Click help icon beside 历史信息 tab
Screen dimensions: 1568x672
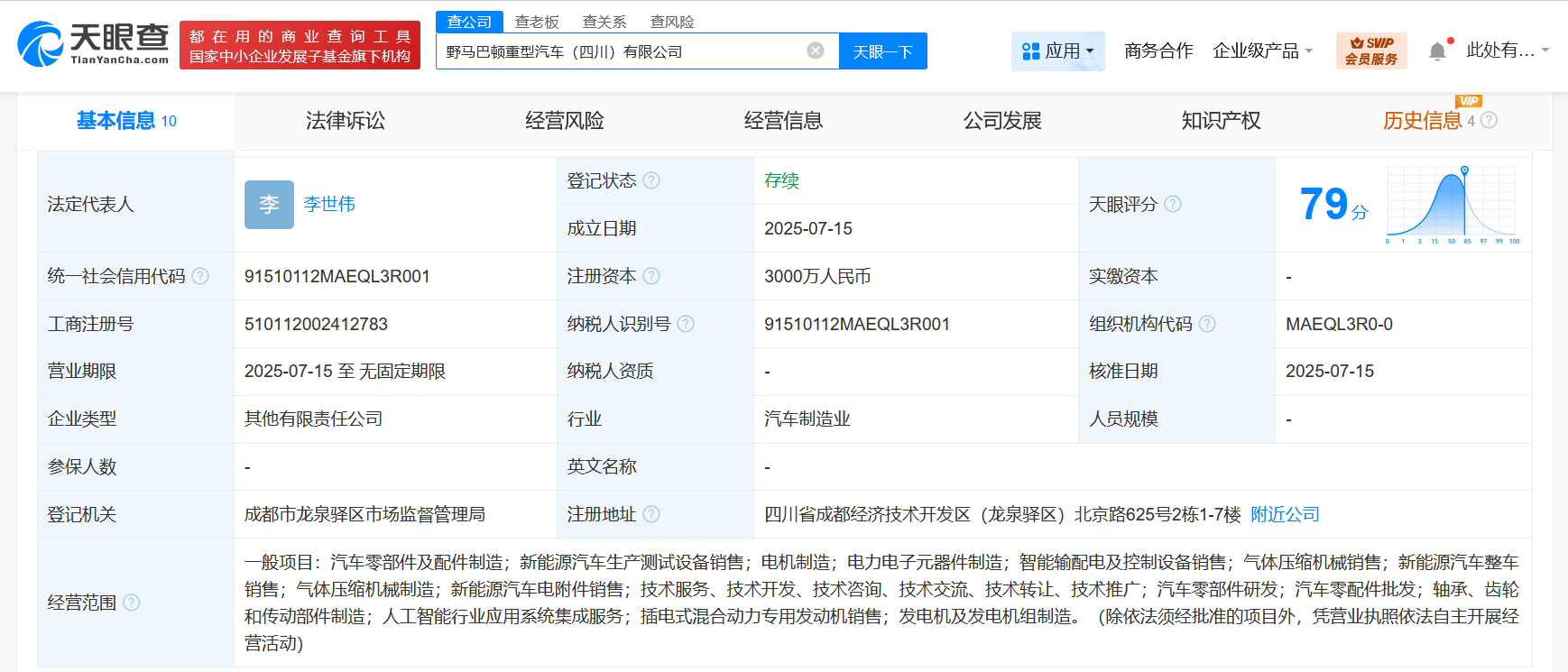(x=1489, y=120)
